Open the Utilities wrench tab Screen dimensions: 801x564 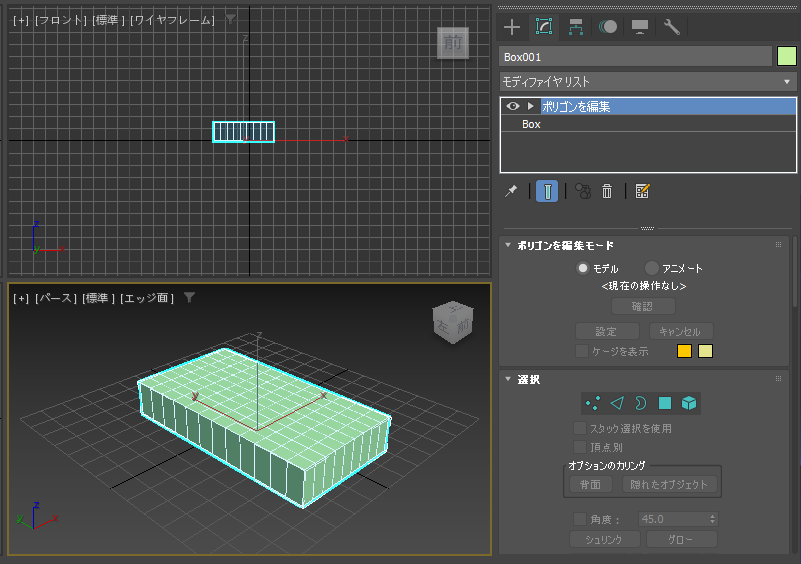tap(671, 27)
